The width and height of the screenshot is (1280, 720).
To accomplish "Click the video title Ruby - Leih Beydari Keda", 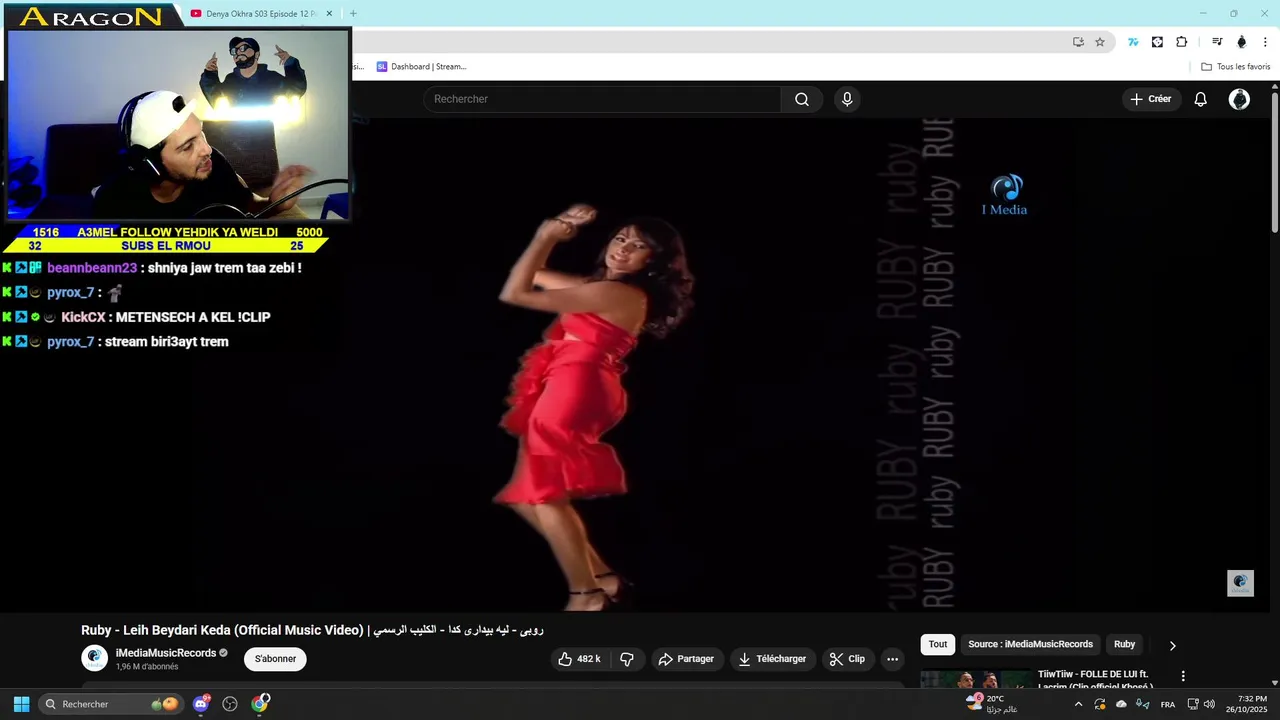I will (312, 630).
